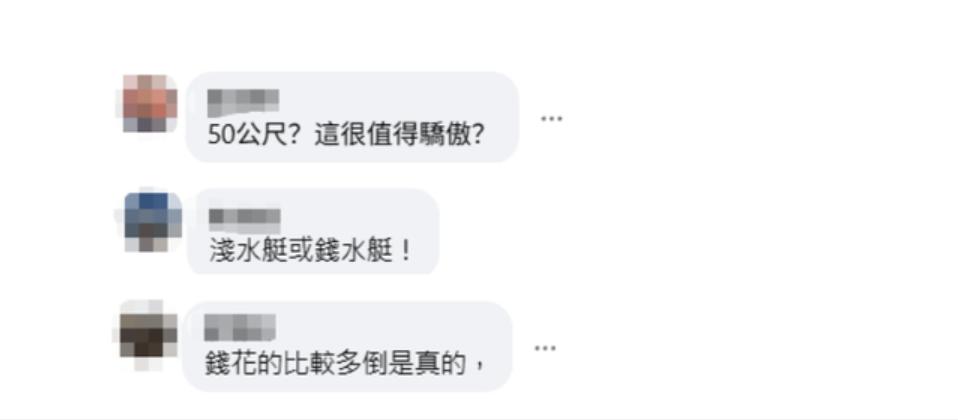
Task: Open profile name above 50公尺 comment
Action: [243, 103]
